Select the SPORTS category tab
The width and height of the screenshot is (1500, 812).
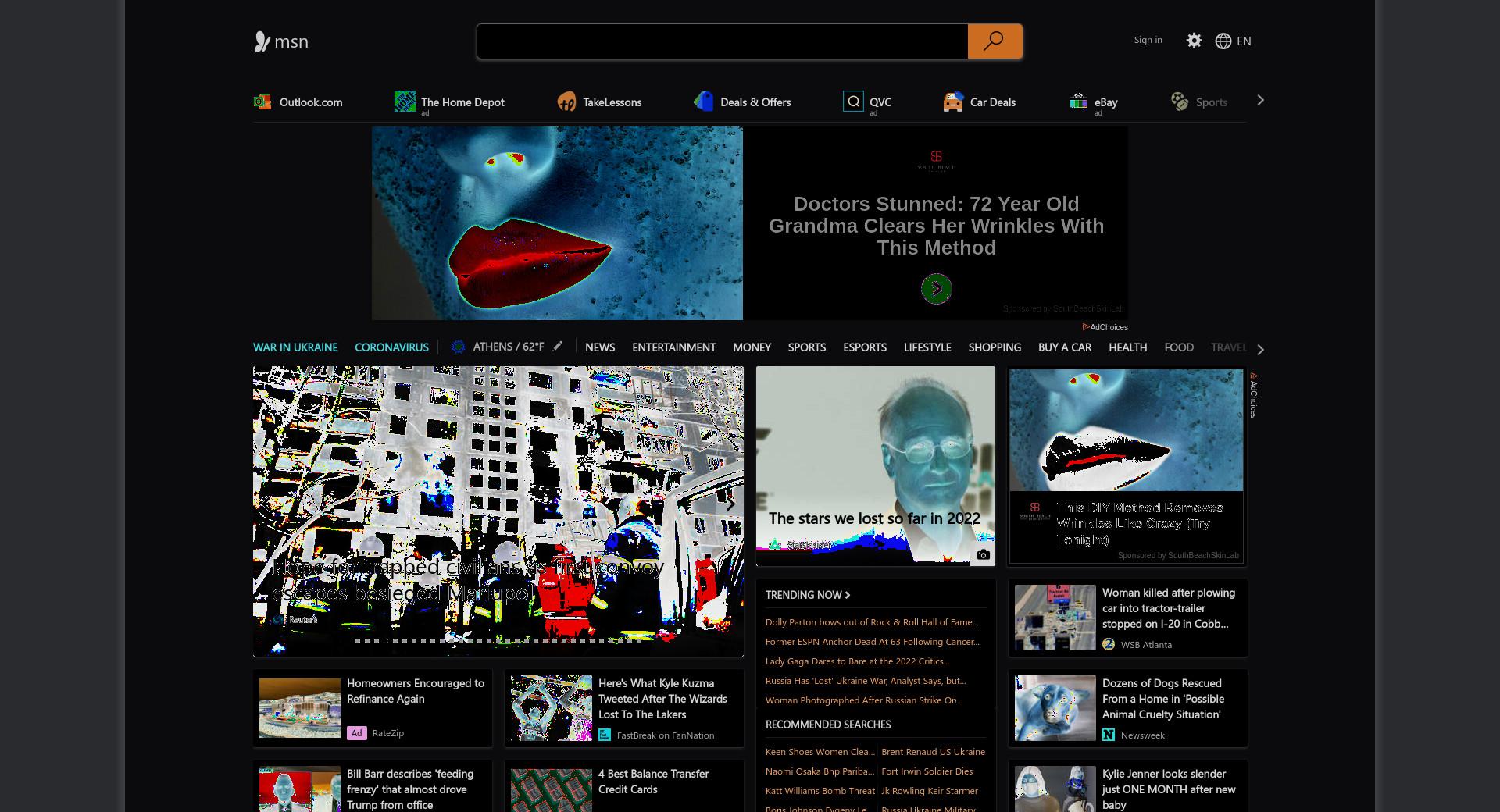[x=807, y=347]
